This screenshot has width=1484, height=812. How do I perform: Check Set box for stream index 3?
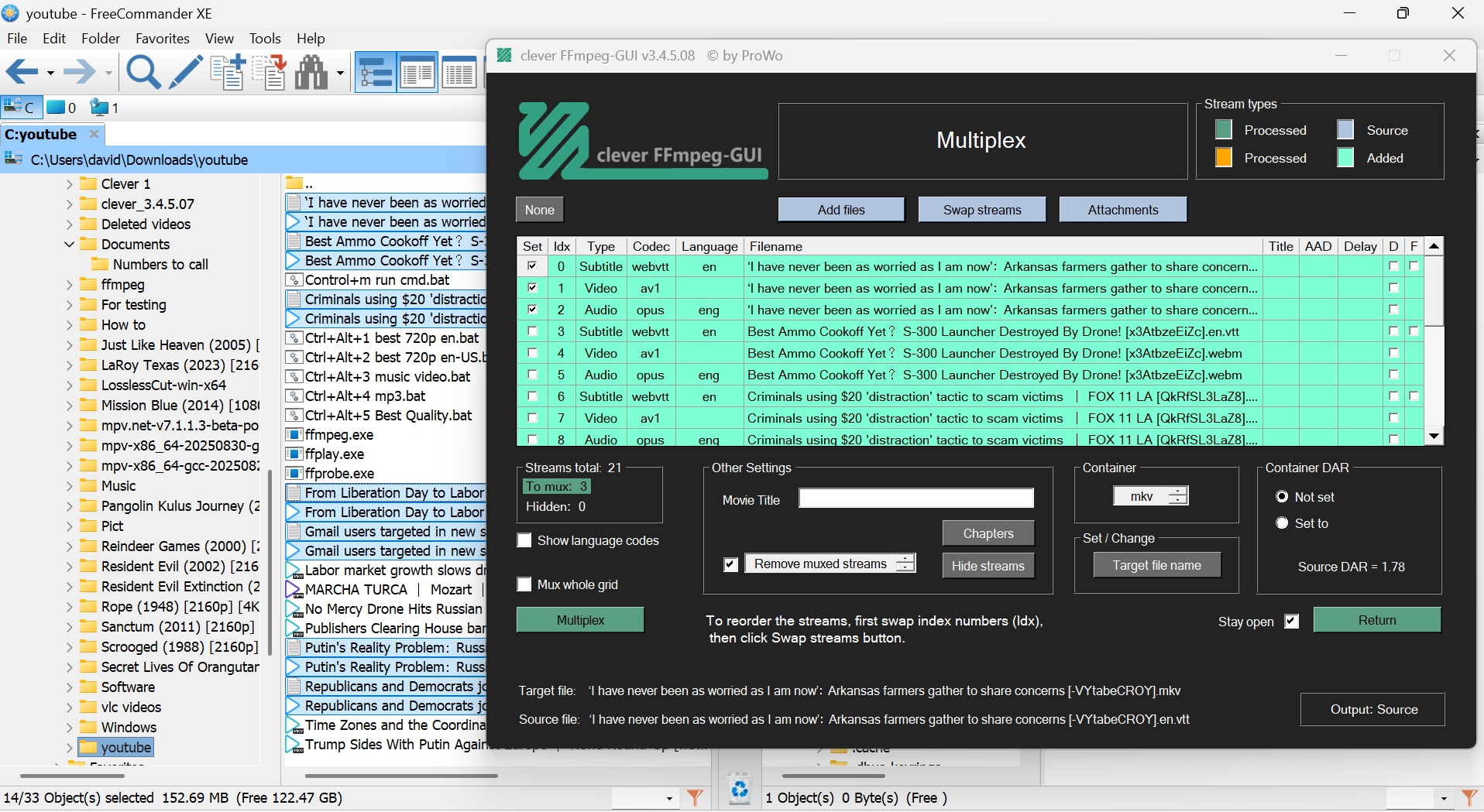pos(532,331)
